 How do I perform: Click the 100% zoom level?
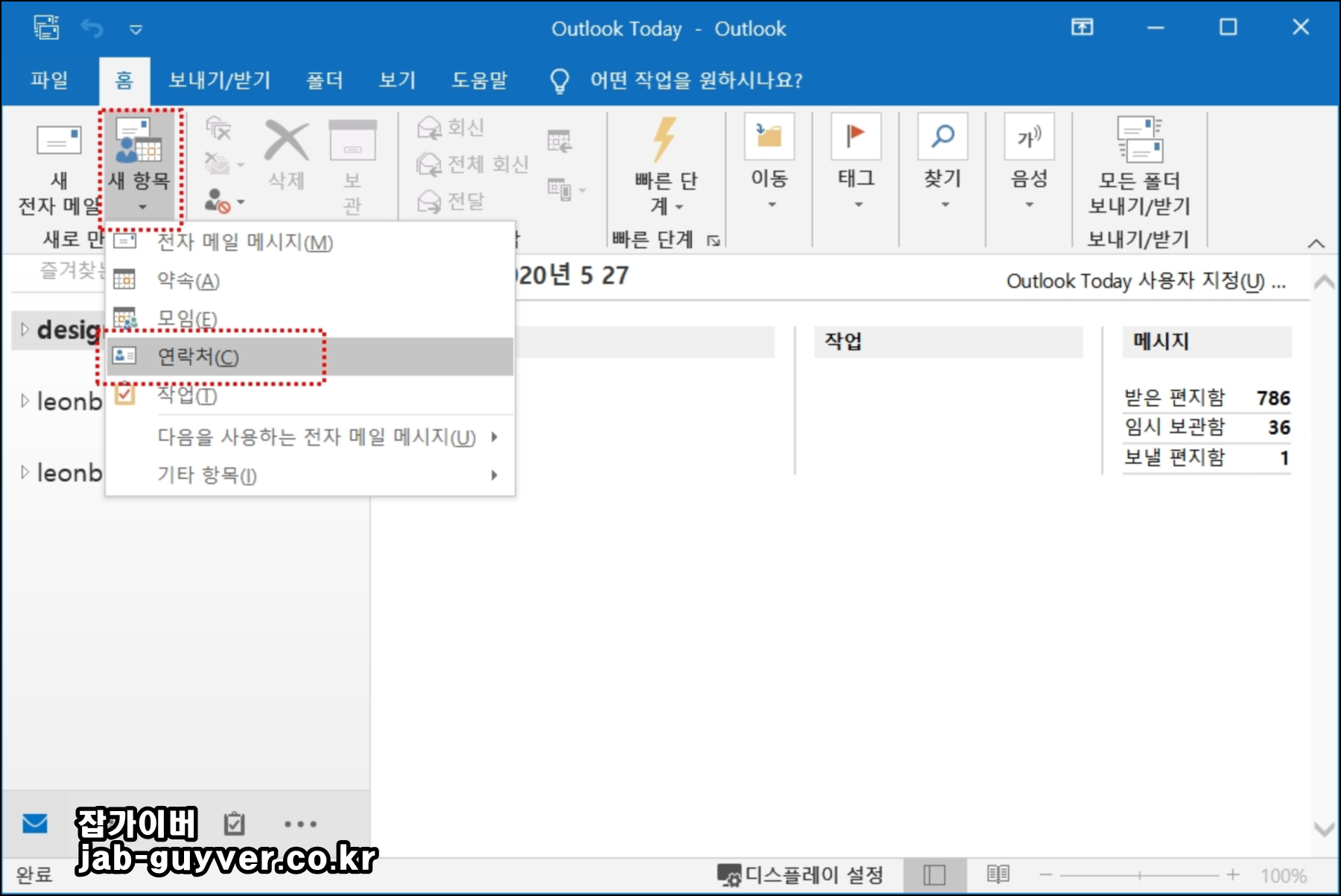(1284, 875)
